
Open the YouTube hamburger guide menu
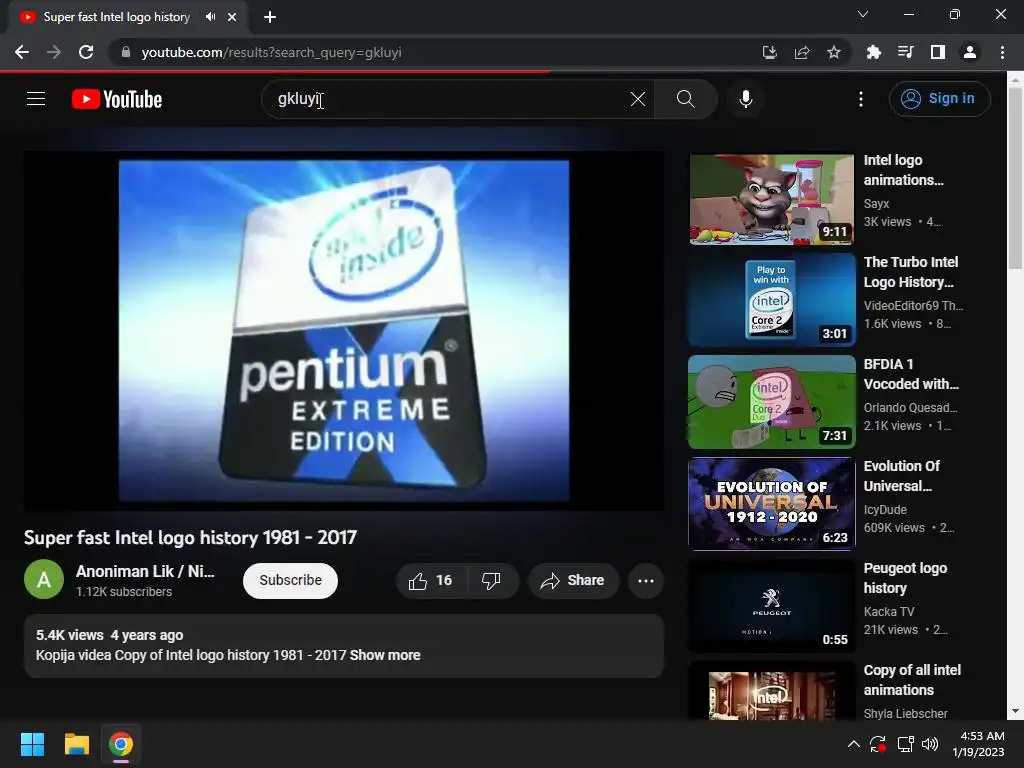[x=36, y=99]
